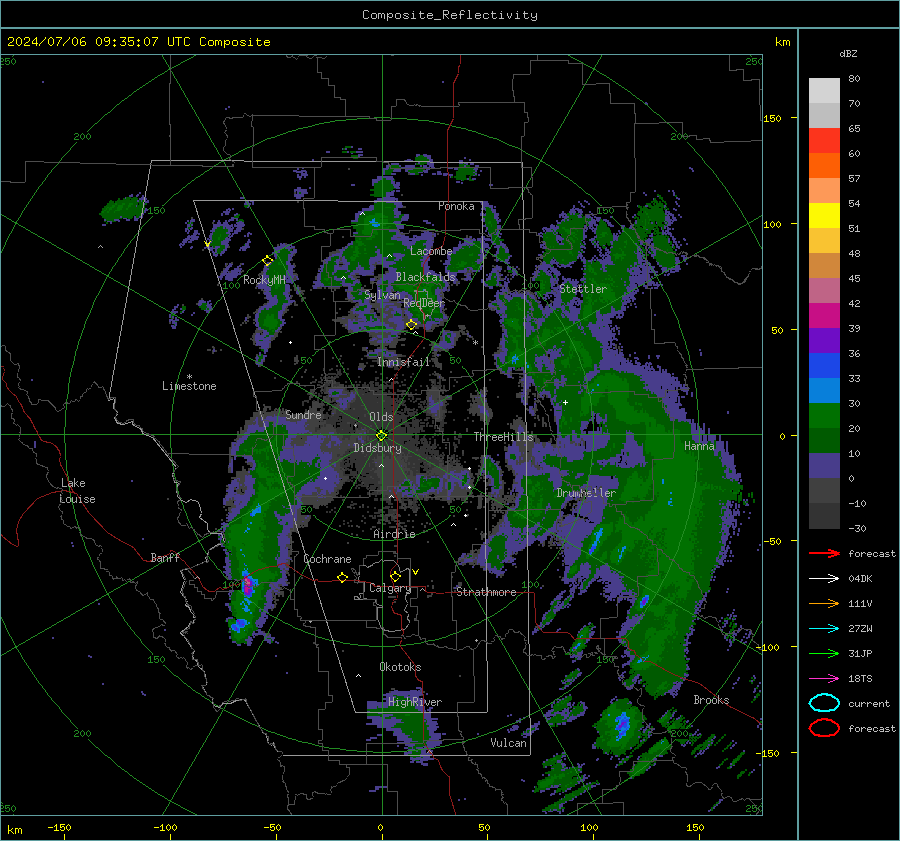
Task: Pick the red 65 dBZ color swatch
Action: click(x=824, y=141)
